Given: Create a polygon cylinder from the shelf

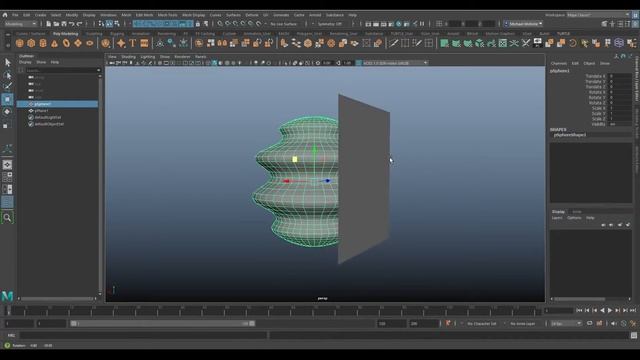Looking at the screenshot, I should [43, 43].
